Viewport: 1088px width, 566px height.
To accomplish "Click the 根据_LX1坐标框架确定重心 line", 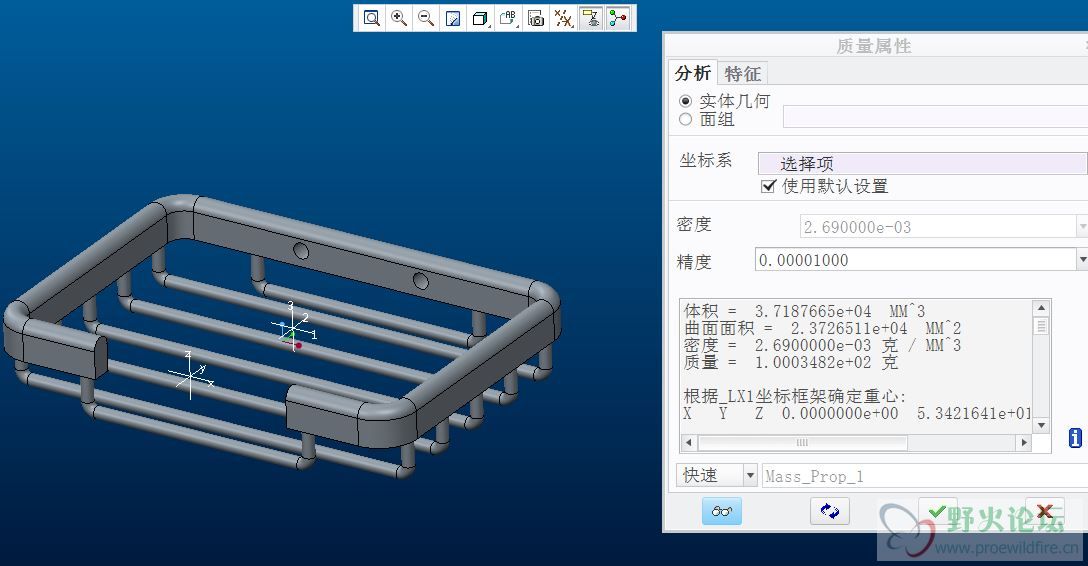I will click(795, 396).
